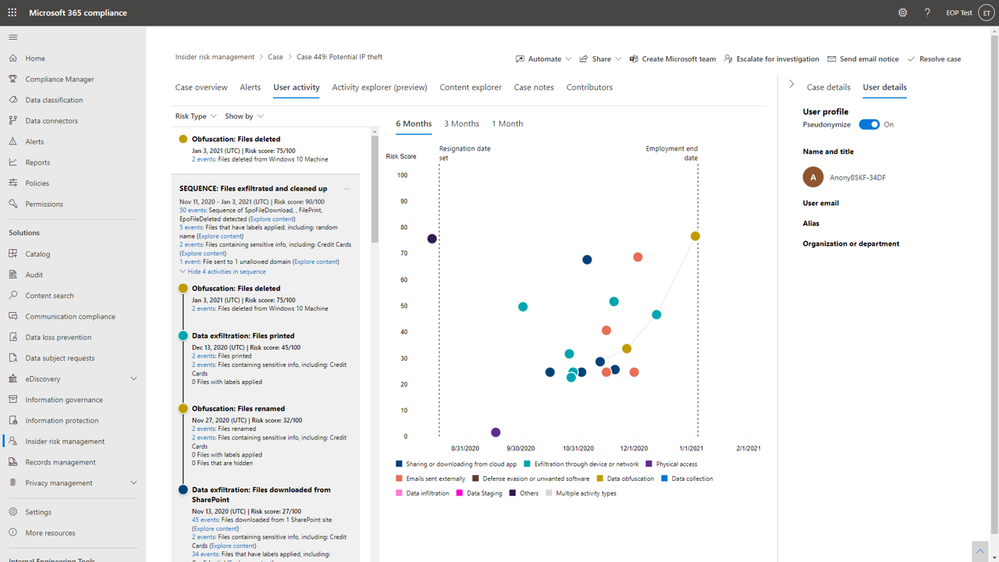
Task: Select the 3 Months range
Action: pyautogui.click(x=461, y=124)
